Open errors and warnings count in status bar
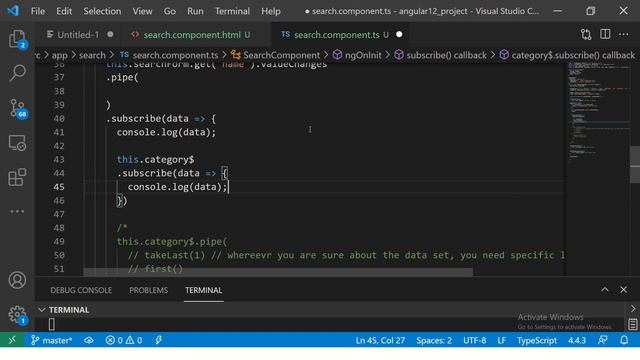 coord(124,340)
